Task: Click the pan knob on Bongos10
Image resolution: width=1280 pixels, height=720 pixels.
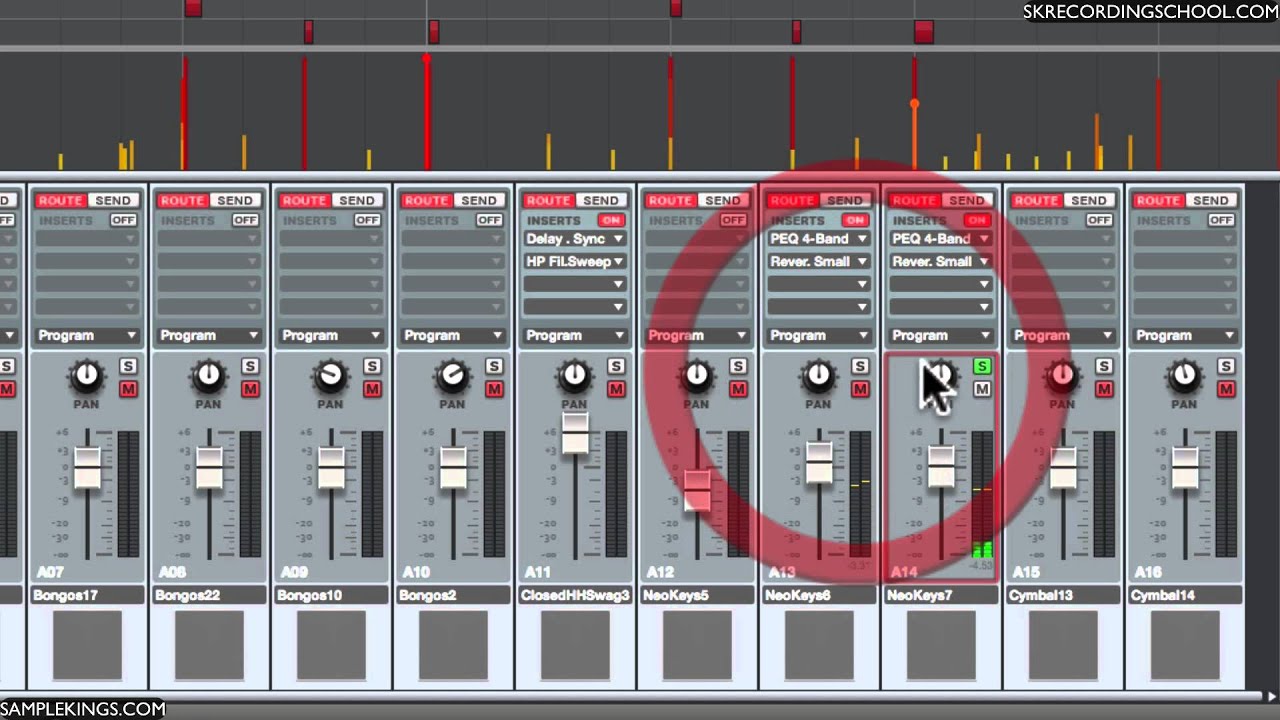Action: [x=330, y=377]
